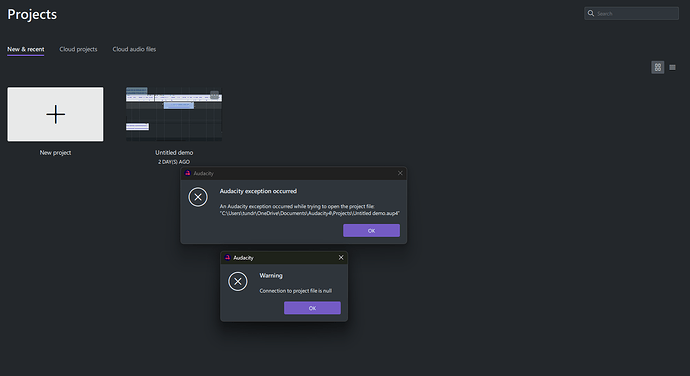Screen dimensions: 690x376
Task: Confirm OK in exception occurred dialog
Action: click(371, 230)
